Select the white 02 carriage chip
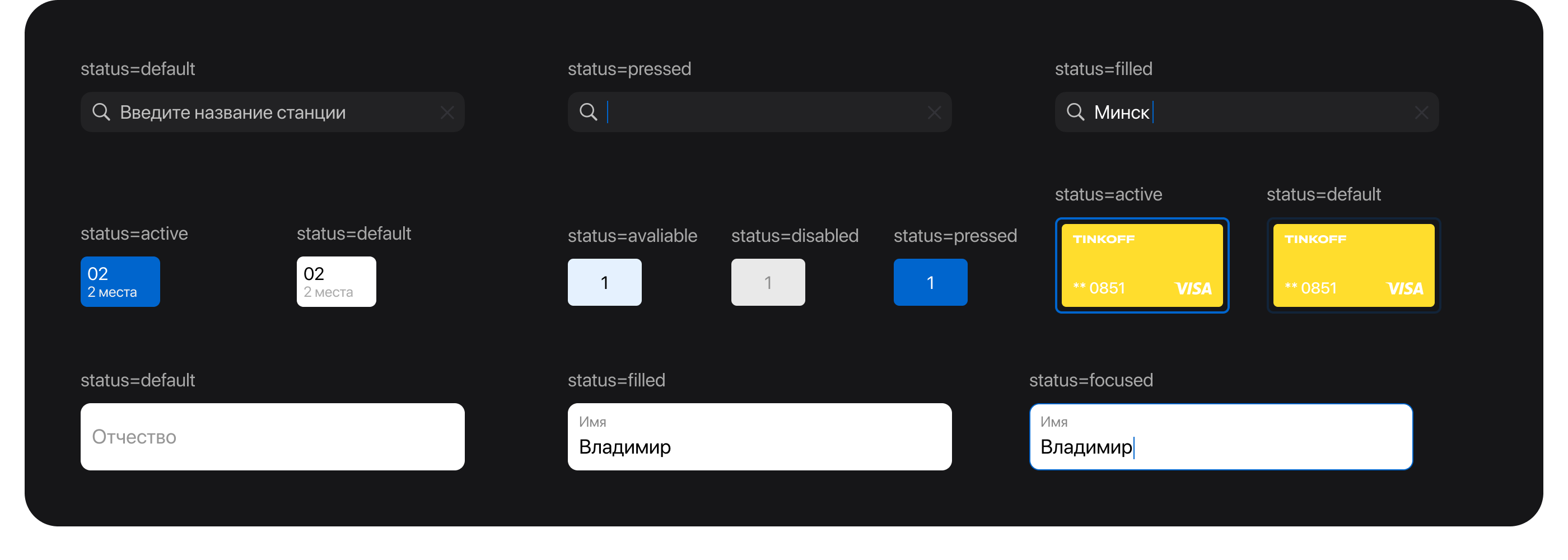 (x=336, y=282)
